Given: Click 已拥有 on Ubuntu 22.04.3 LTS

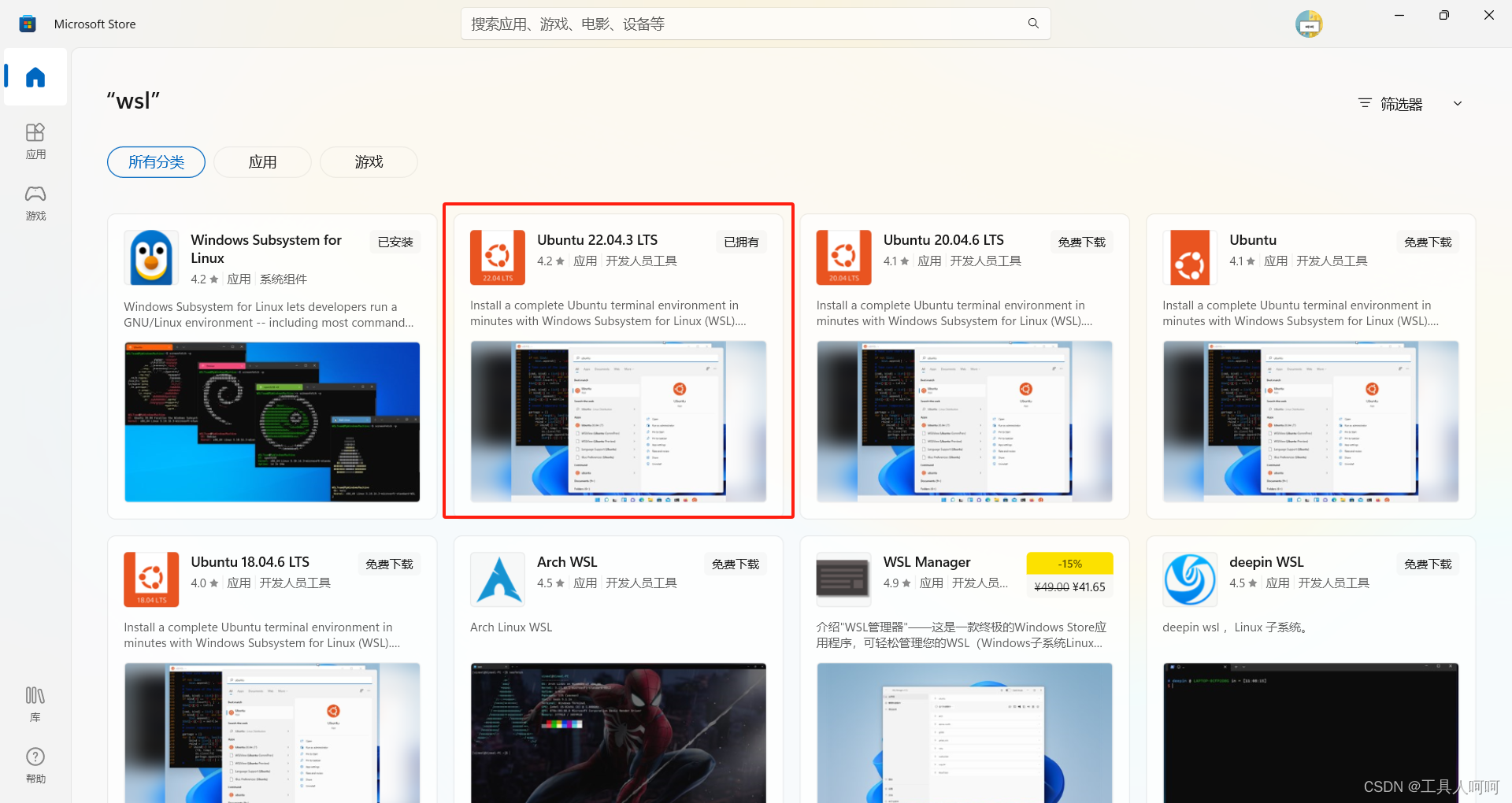Looking at the screenshot, I should [x=741, y=242].
